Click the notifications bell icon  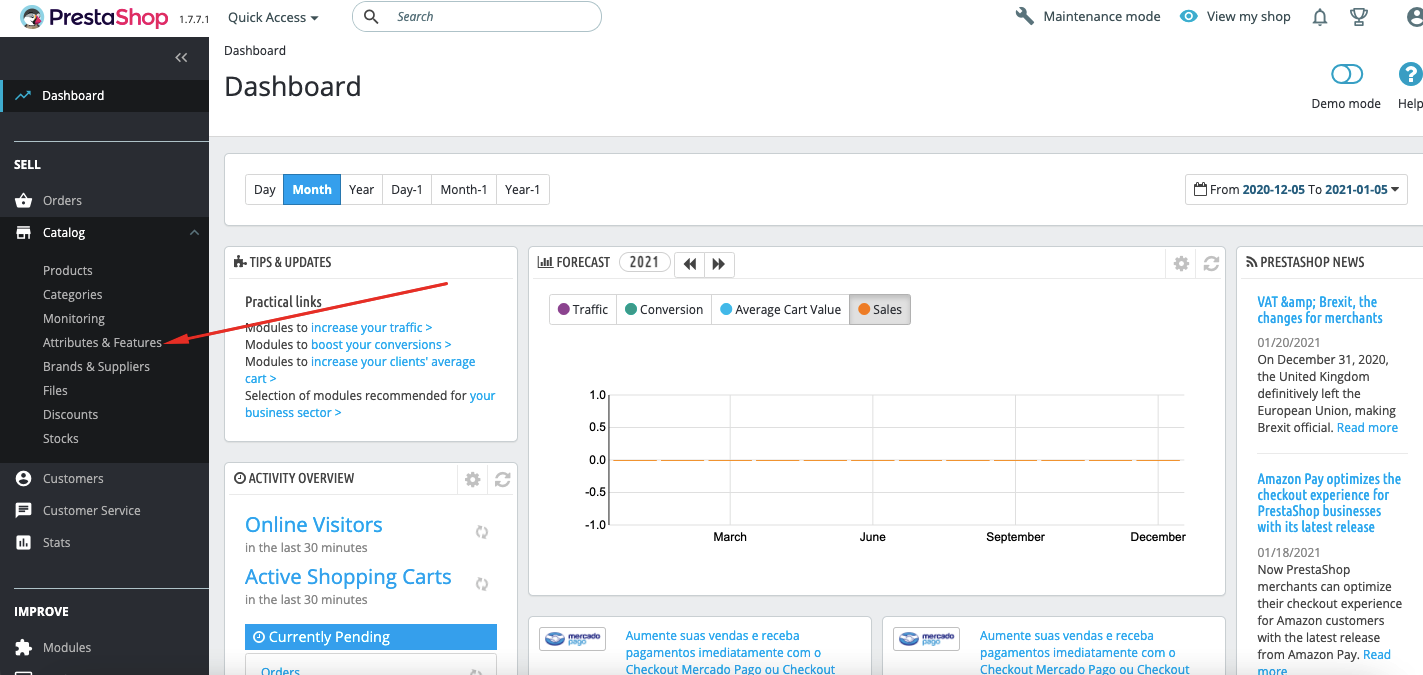tap(1320, 17)
